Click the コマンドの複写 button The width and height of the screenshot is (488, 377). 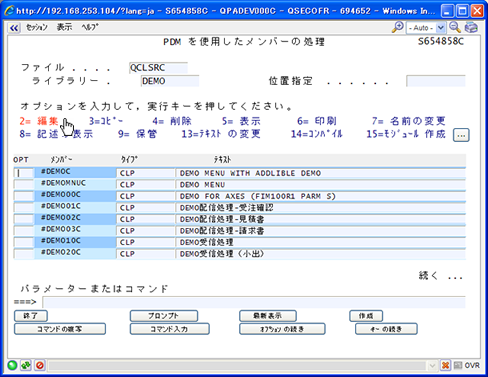coord(60,329)
